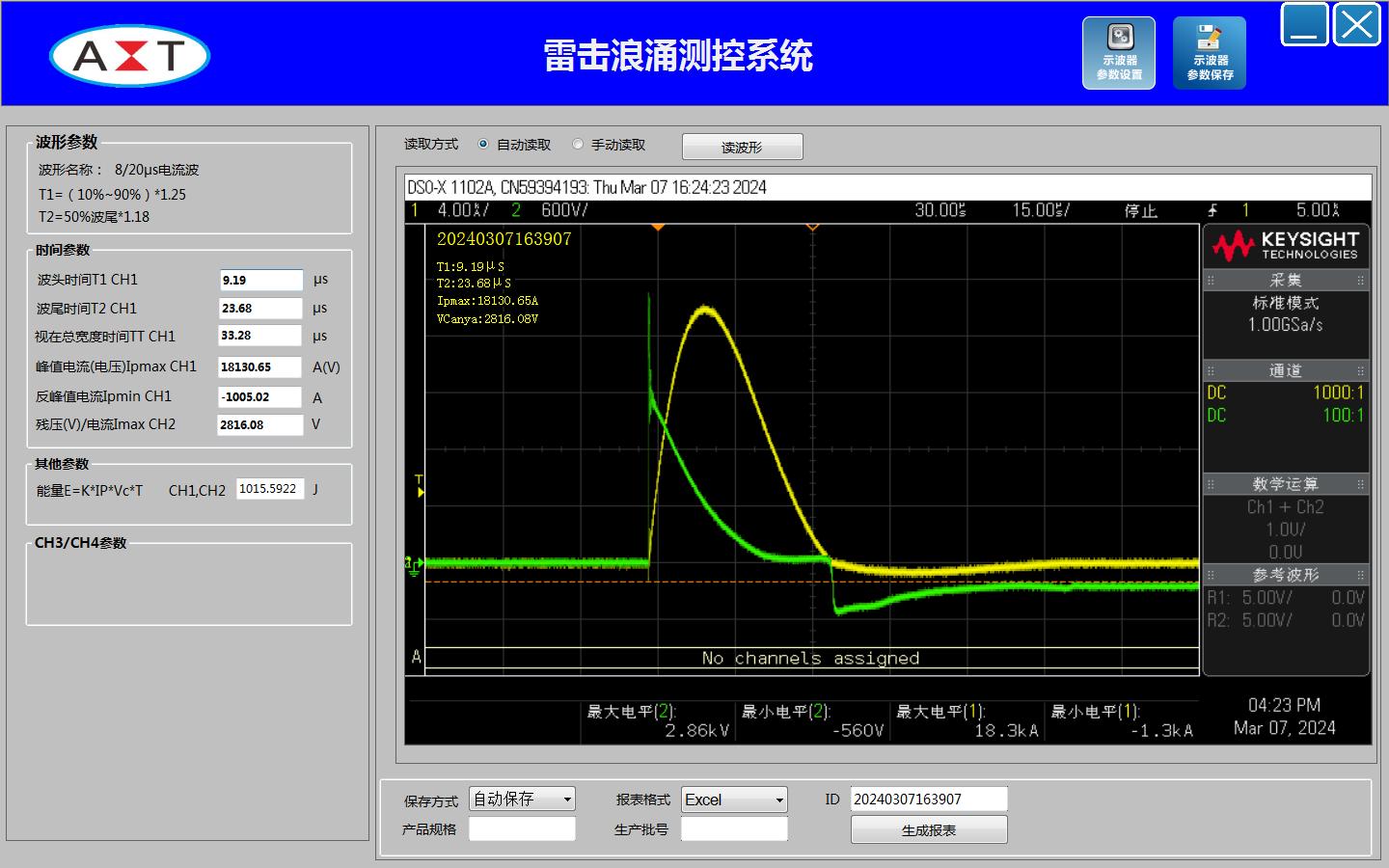The width and height of the screenshot is (1389, 868).
Task: Click the Generate Report button (生成报表)
Action: (928, 829)
